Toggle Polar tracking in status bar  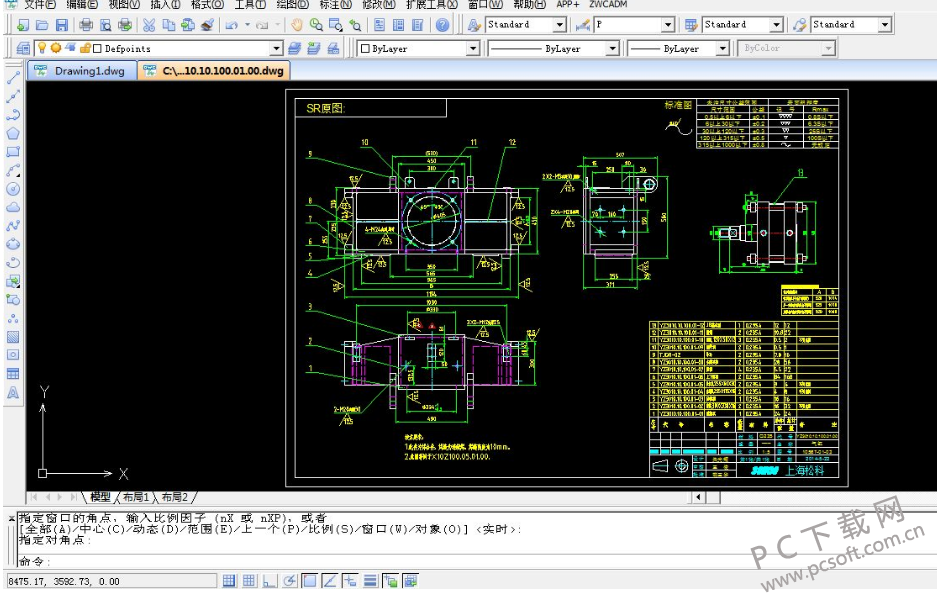tap(290, 580)
